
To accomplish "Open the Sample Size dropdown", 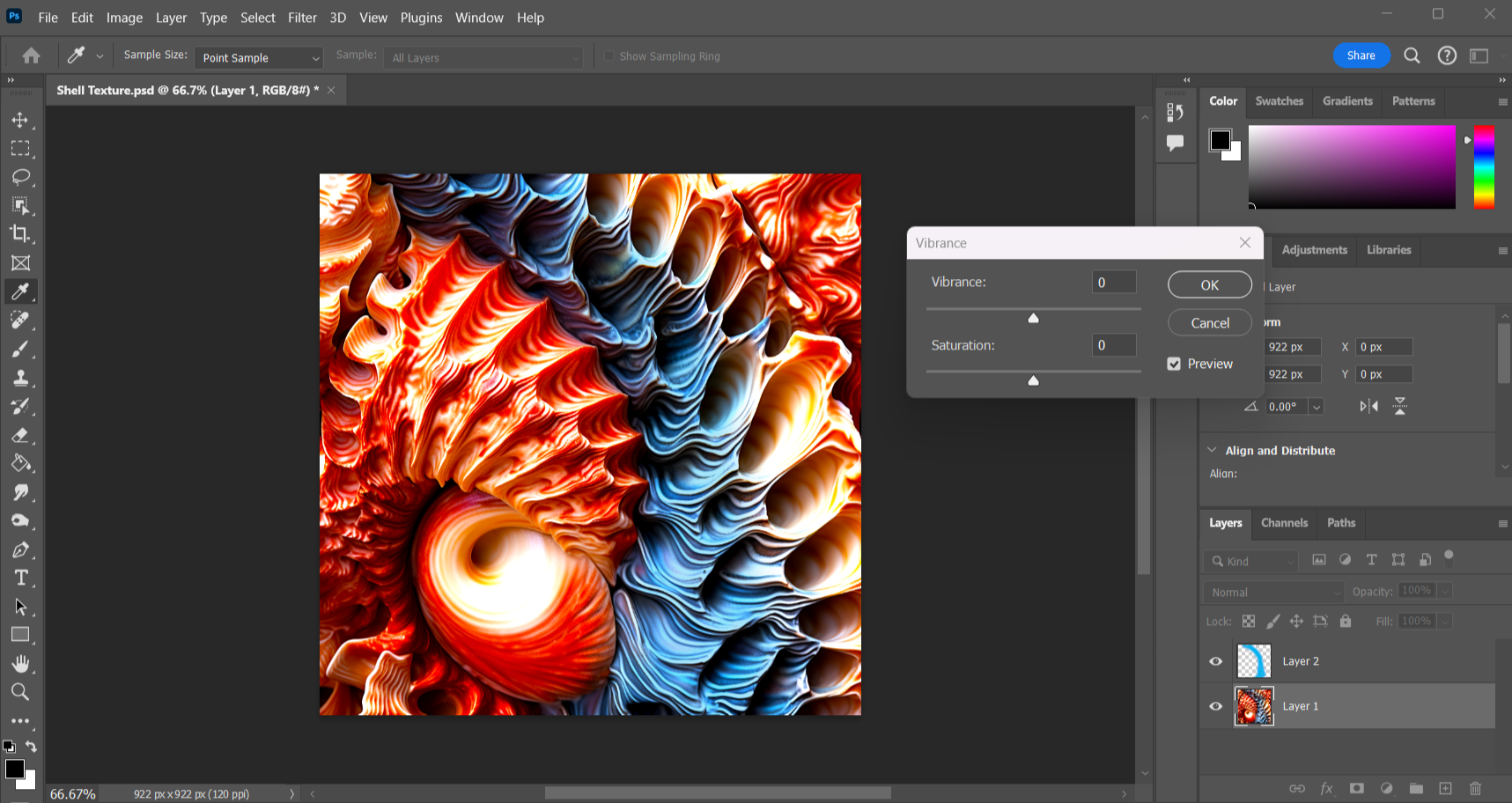I will pyautogui.click(x=258, y=57).
